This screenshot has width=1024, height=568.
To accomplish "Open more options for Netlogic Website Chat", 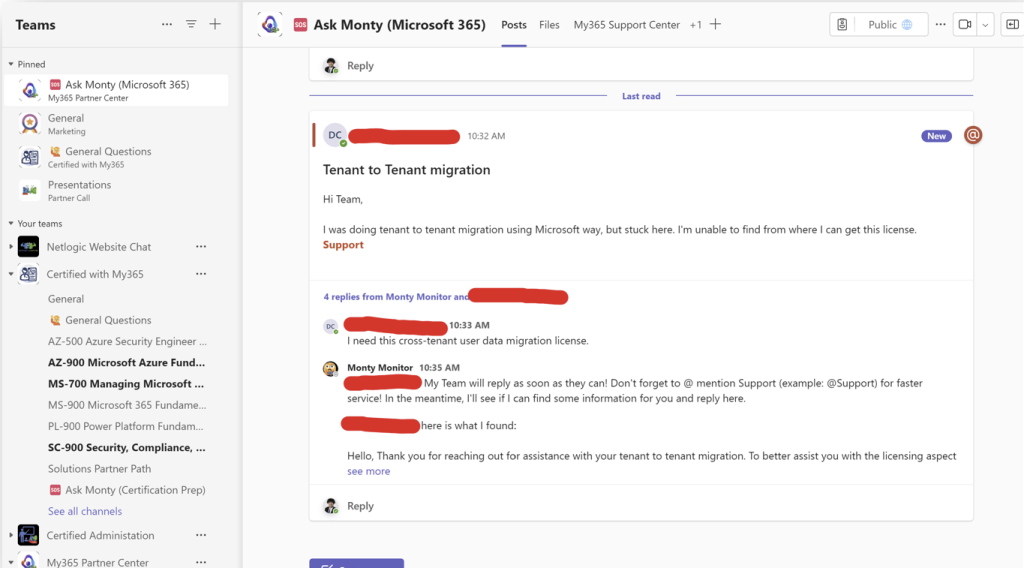I will tap(201, 247).
